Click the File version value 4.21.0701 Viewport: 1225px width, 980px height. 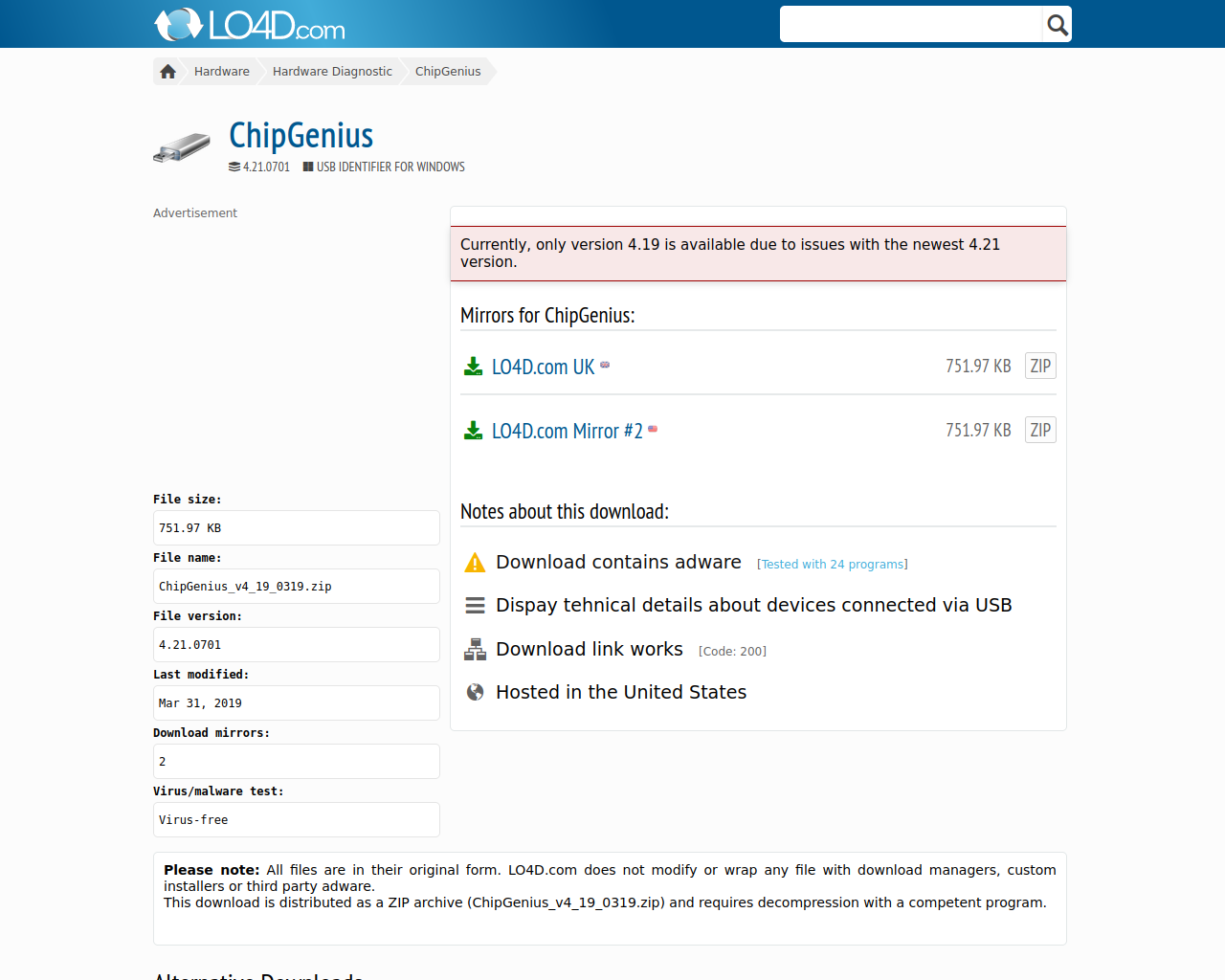[x=189, y=645]
